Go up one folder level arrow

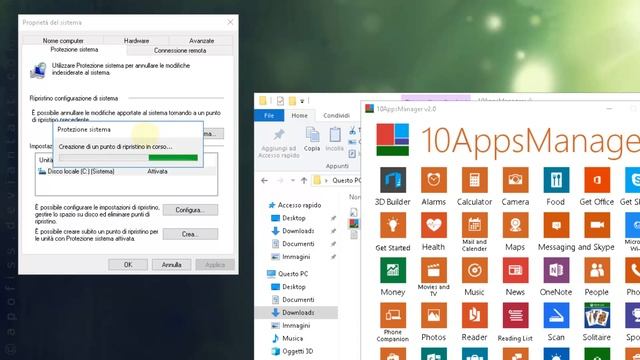click(304, 180)
